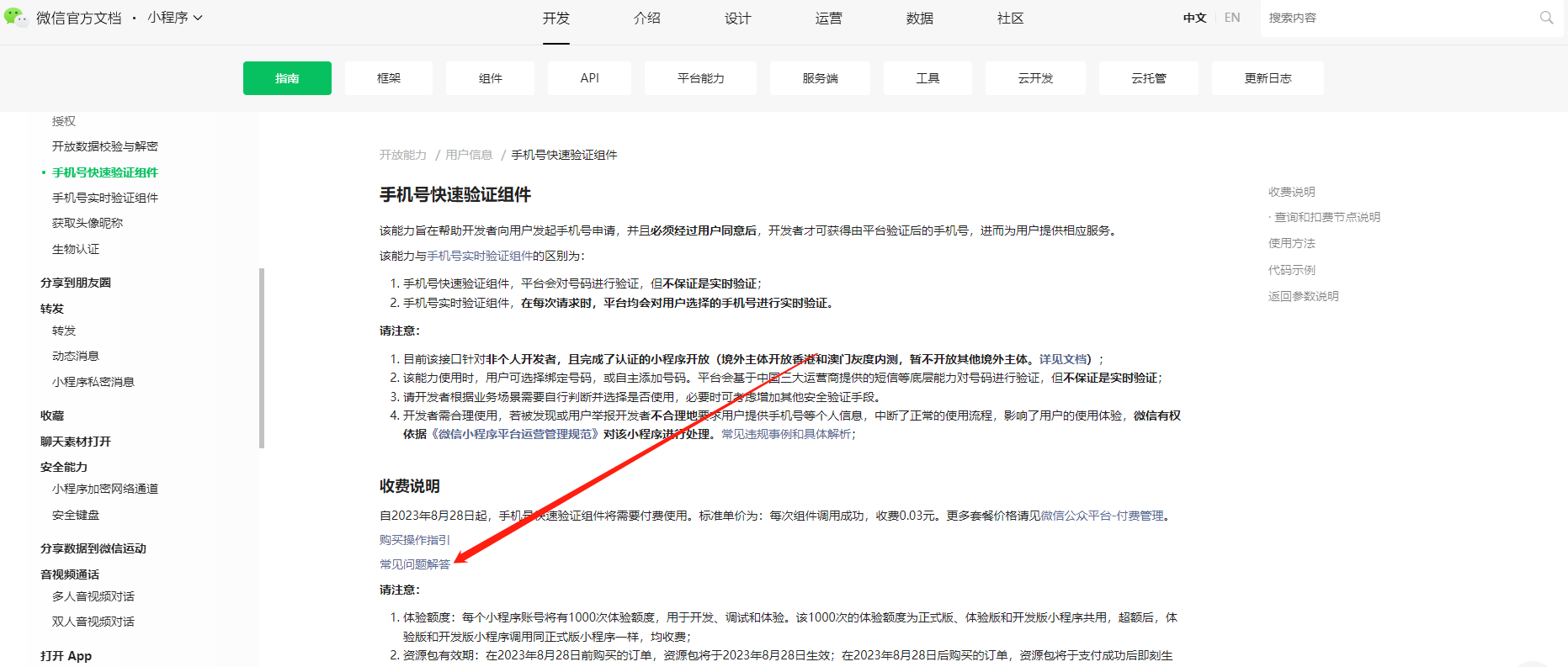Click the WeChat logo icon

click(15, 17)
